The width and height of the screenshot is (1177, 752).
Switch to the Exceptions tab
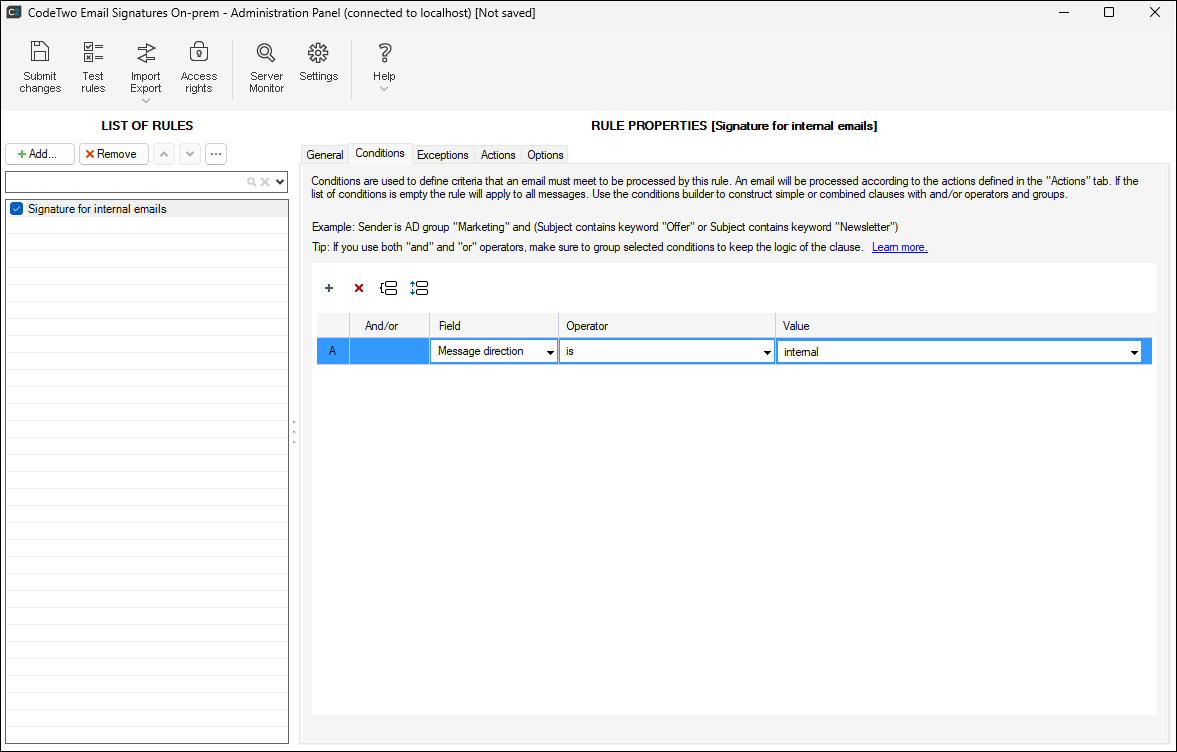[442, 155]
